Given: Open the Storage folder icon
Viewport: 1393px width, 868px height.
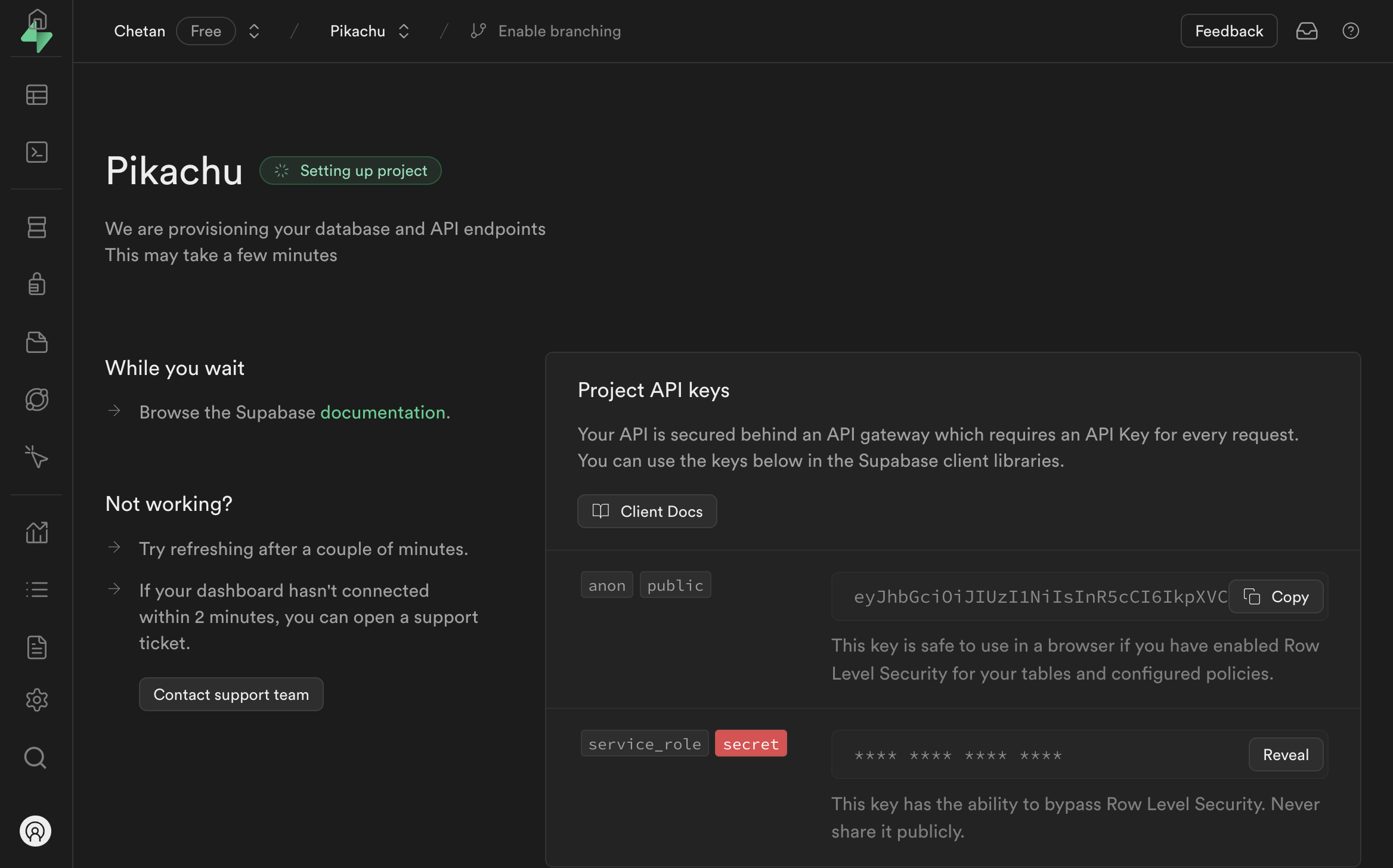Looking at the screenshot, I should 36,342.
